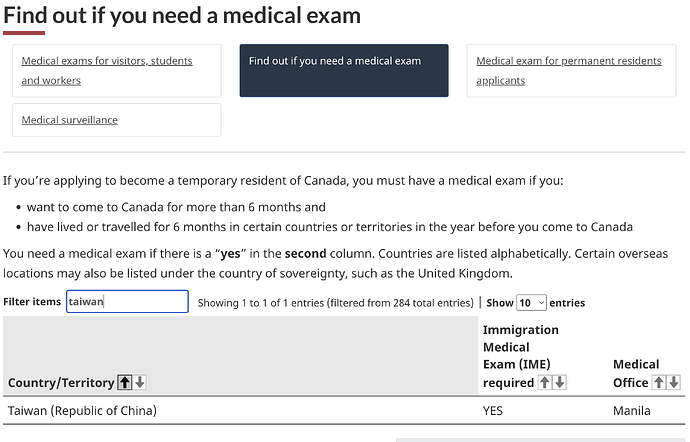
Task: Sort IME required column descending
Action: pos(560,382)
